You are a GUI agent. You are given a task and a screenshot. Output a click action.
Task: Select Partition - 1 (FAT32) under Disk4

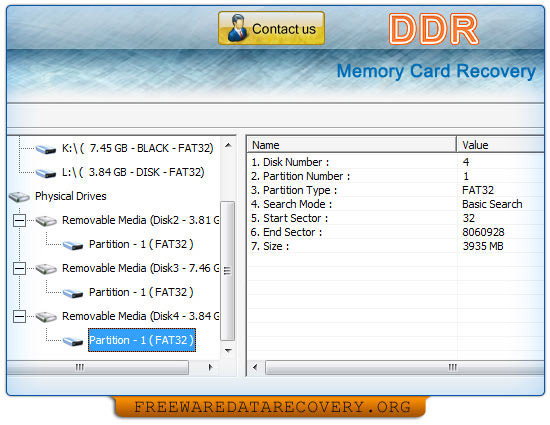[142, 340]
